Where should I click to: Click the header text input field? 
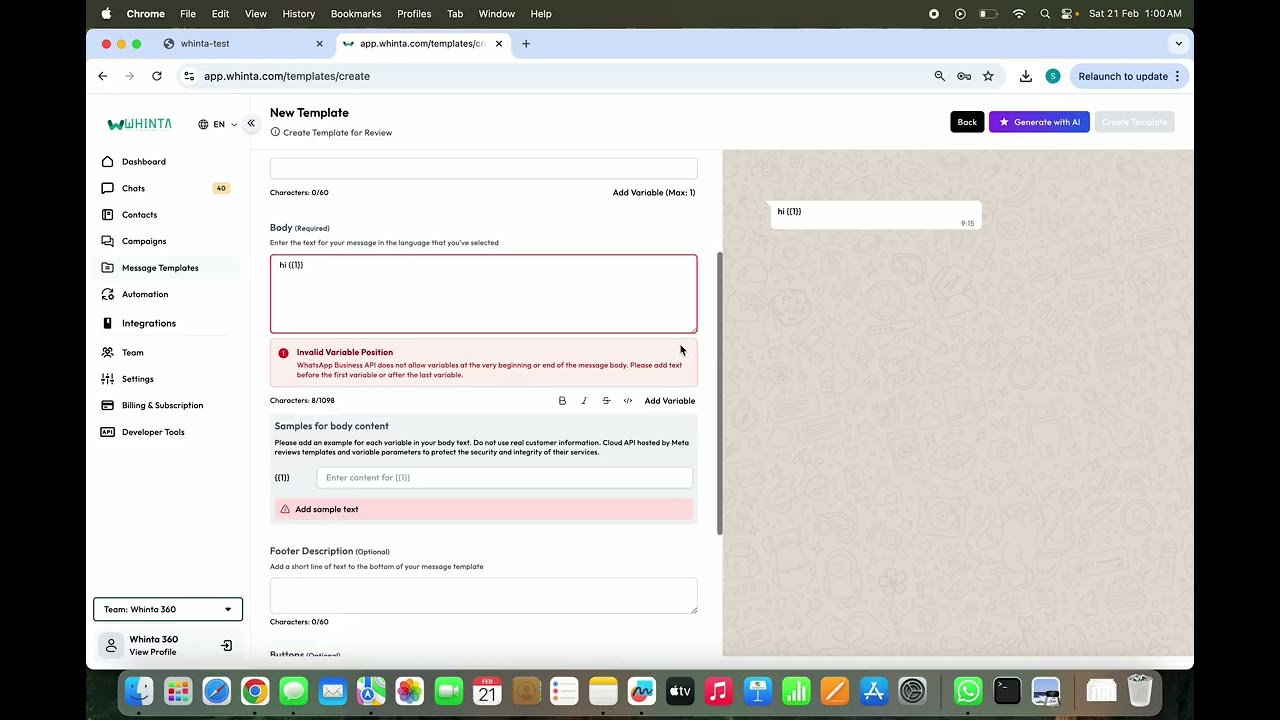tap(483, 169)
